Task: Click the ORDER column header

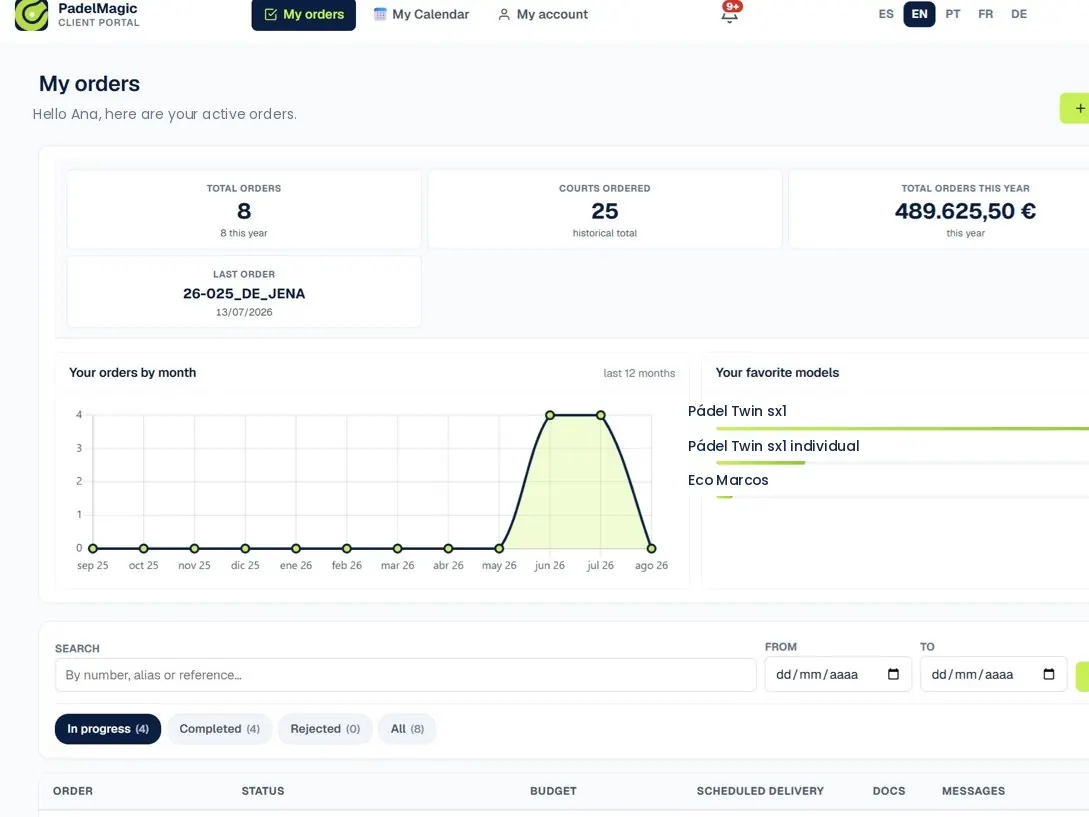Action: [73, 791]
